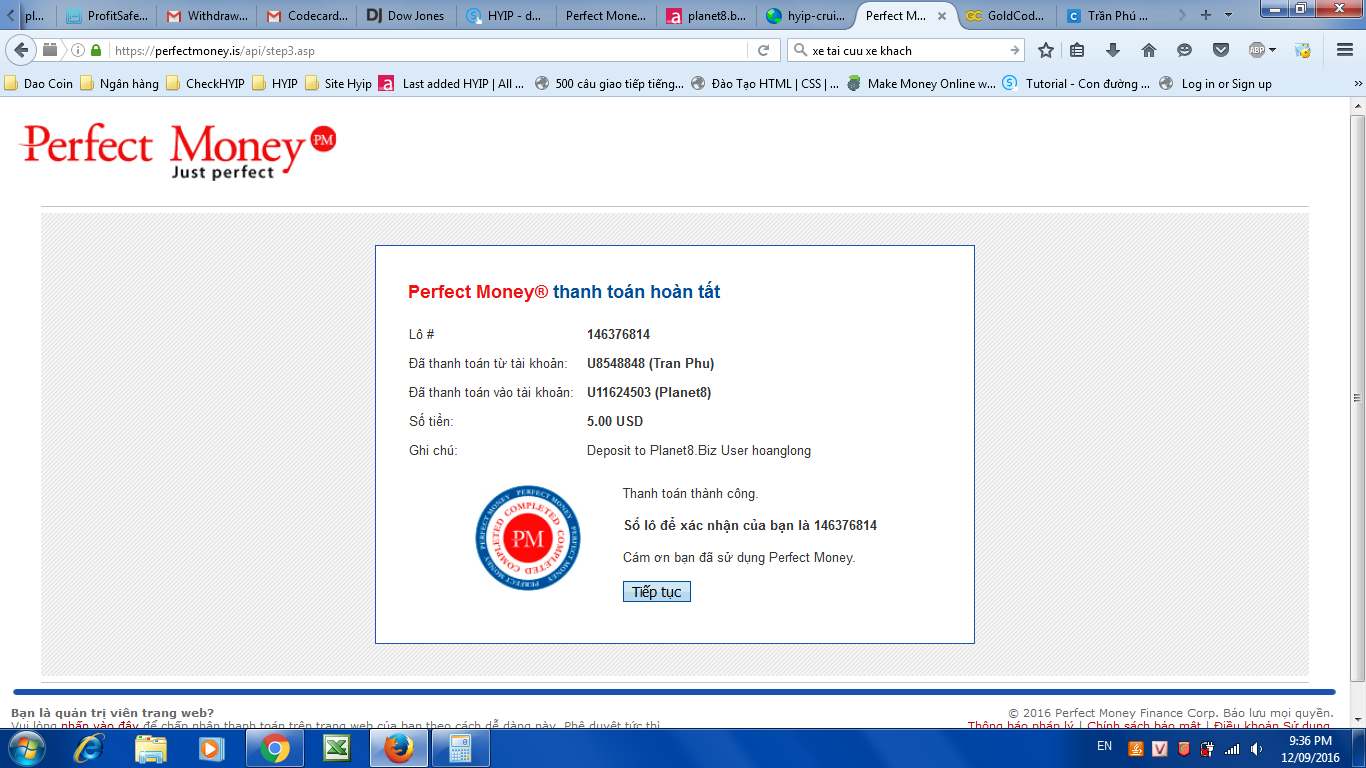Click the network signal tray icon
Screen dimensions: 1366x768
[x=1232, y=748]
